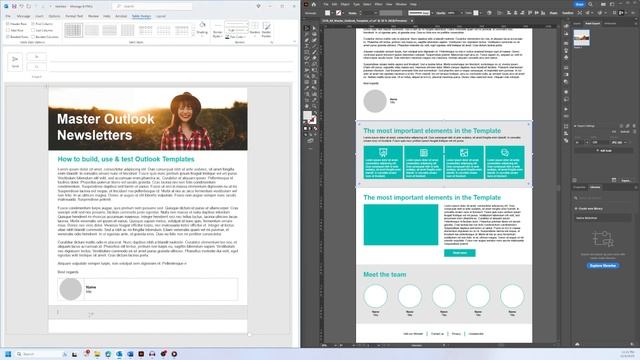Screen dimensions: 640x360
Task: Open the line weight dropdown in Outlook
Action: pyautogui.click(x=236, y=31)
